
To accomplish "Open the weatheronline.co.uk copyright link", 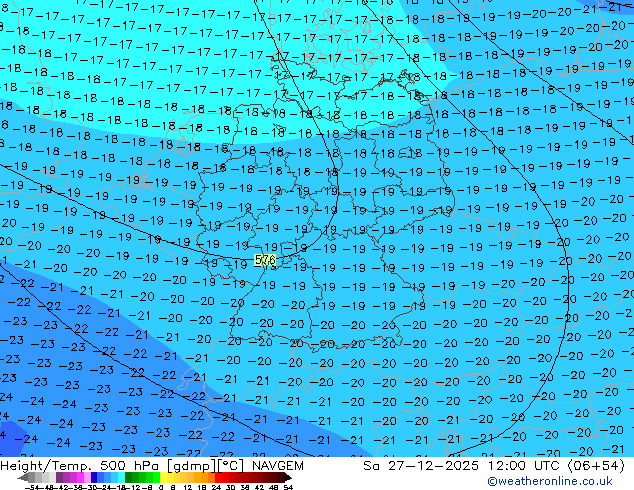I will [549, 481].
